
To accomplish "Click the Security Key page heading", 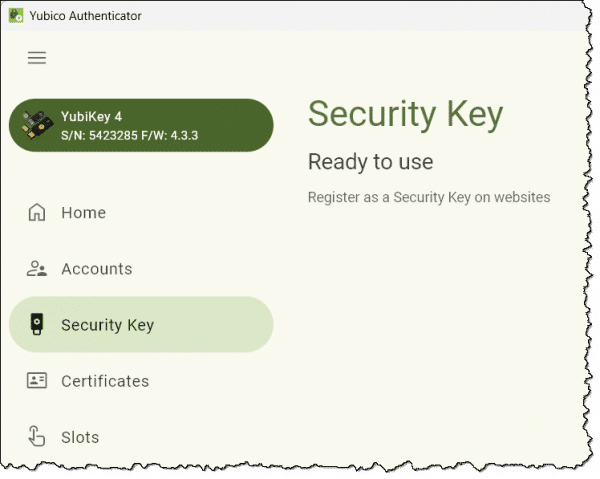I will coord(405,114).
